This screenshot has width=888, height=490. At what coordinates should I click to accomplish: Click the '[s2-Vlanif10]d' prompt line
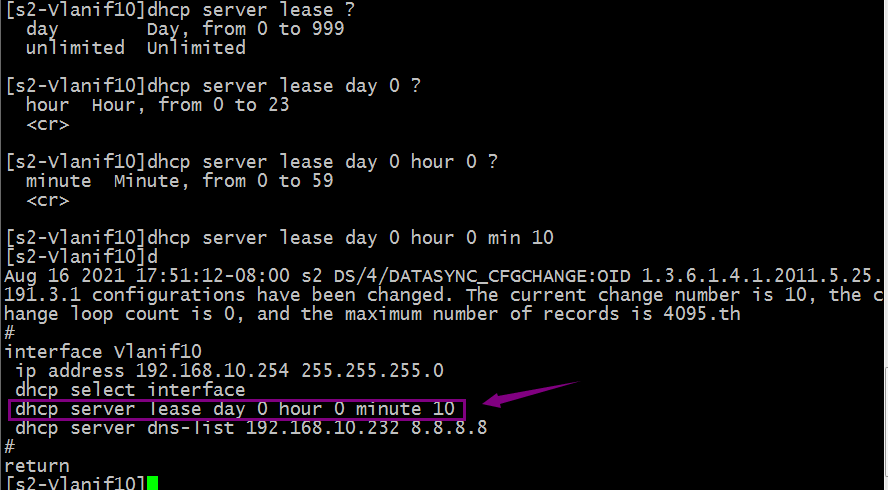81,257
